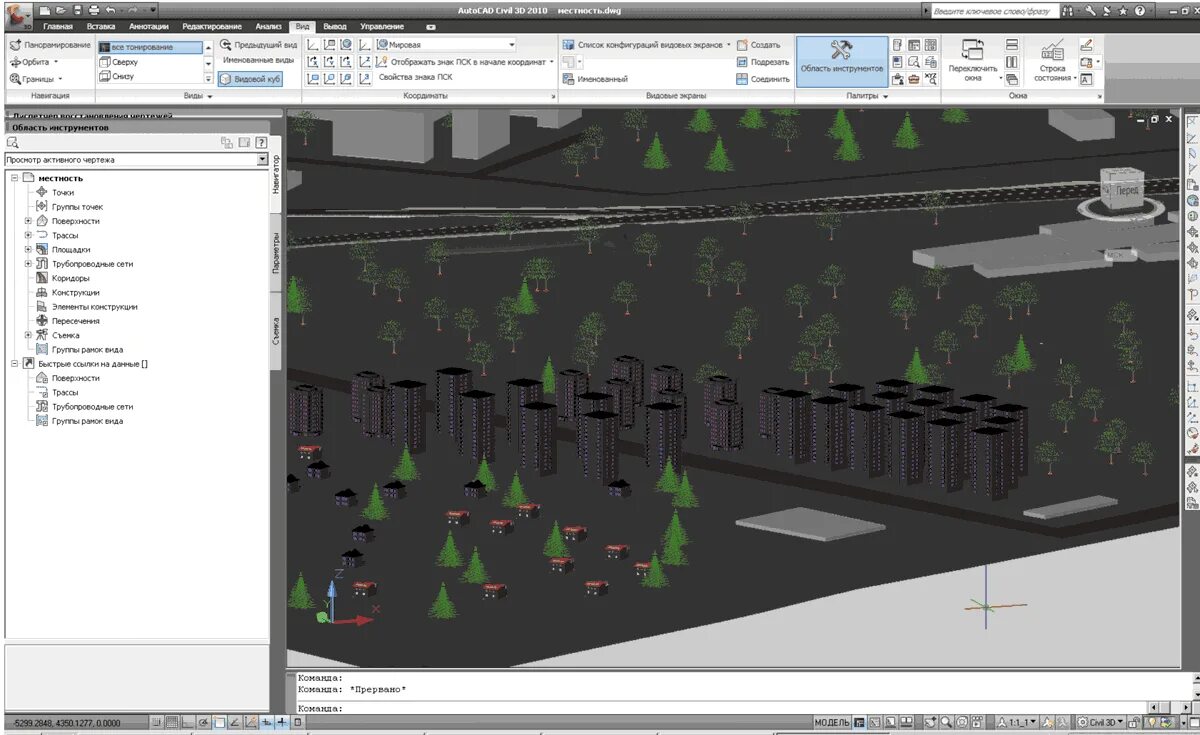Switch to the Анализ ribbon tab
This screenshot has width=1200, height=735.
coord(268,26)
